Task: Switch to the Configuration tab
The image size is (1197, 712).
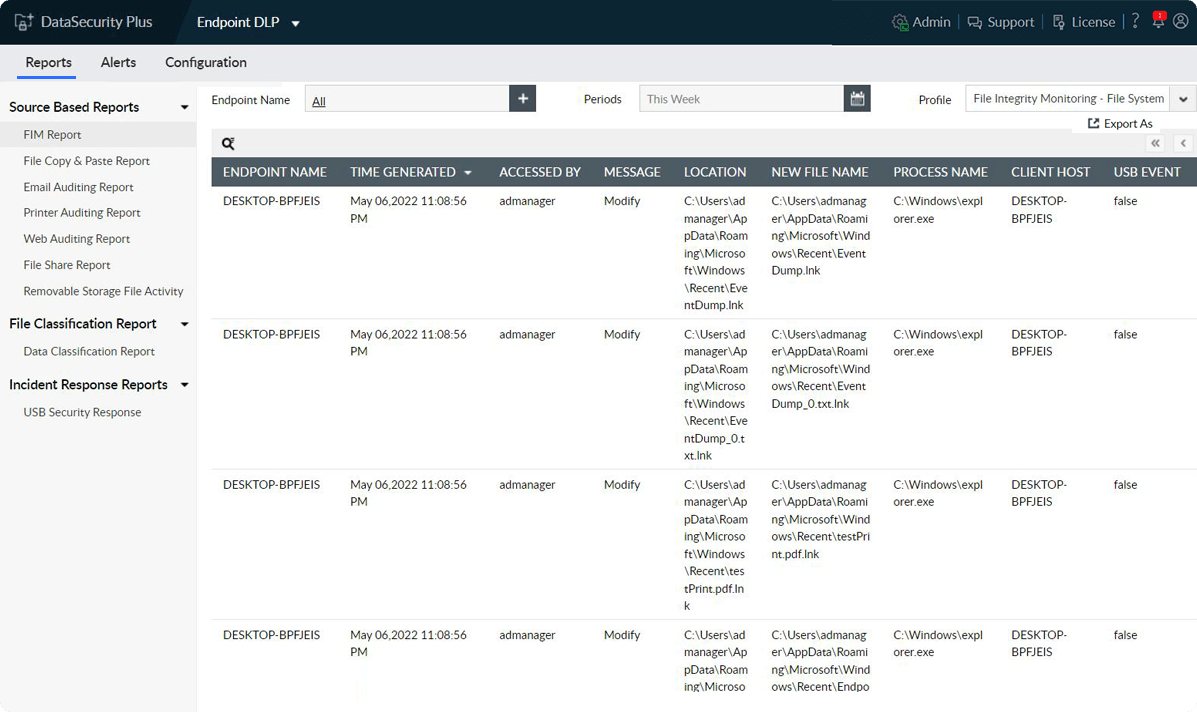Action: coord(206,62)
